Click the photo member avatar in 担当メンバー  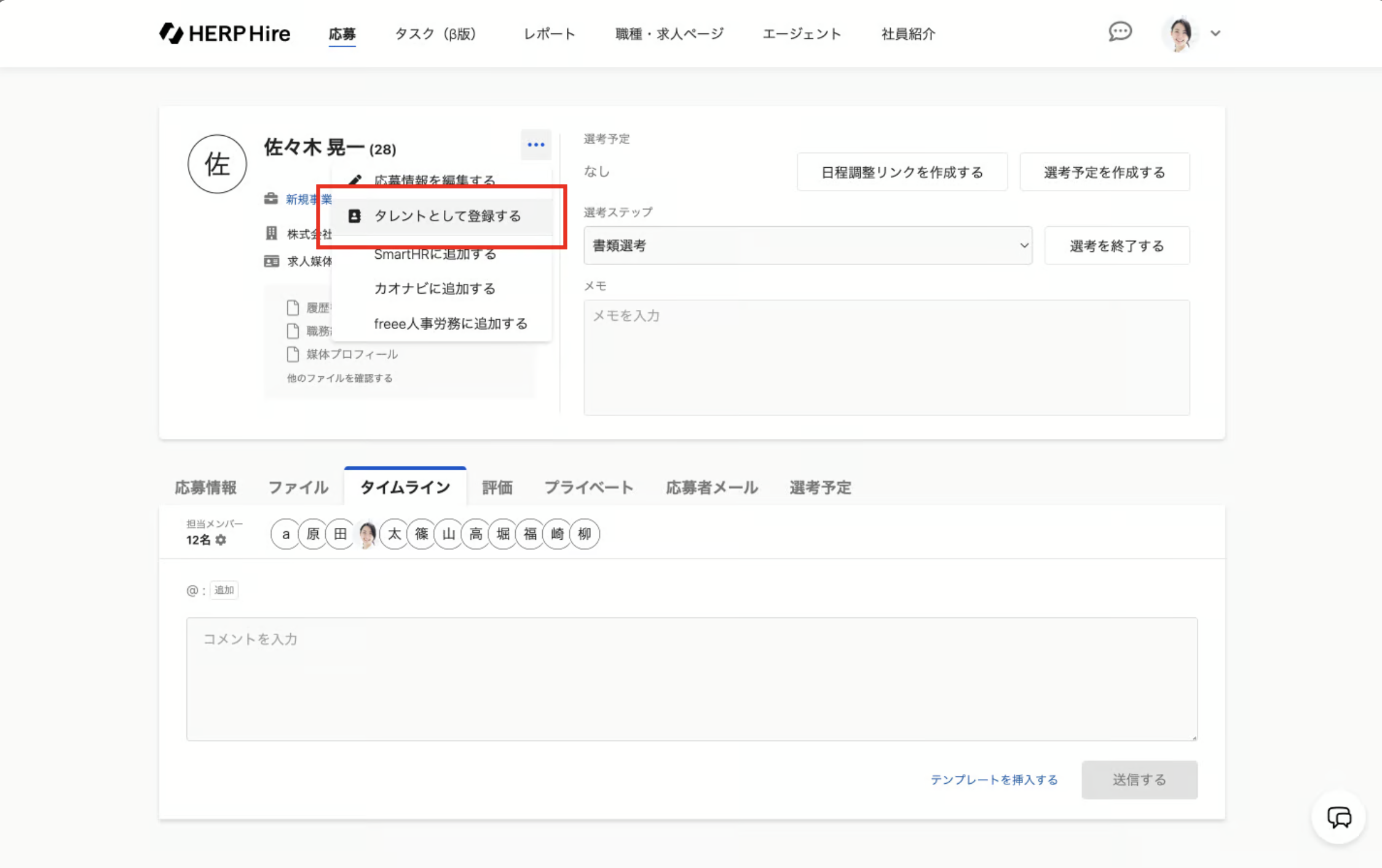click(x=367, y=534)
